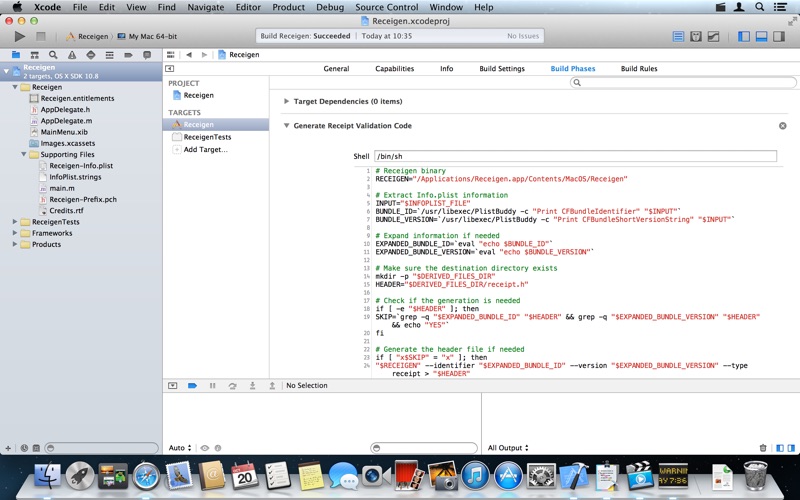This screenshot has width=800, height=500.
Task: Go back in editor history
Action: pyautogui.click(x=189, y=55)
